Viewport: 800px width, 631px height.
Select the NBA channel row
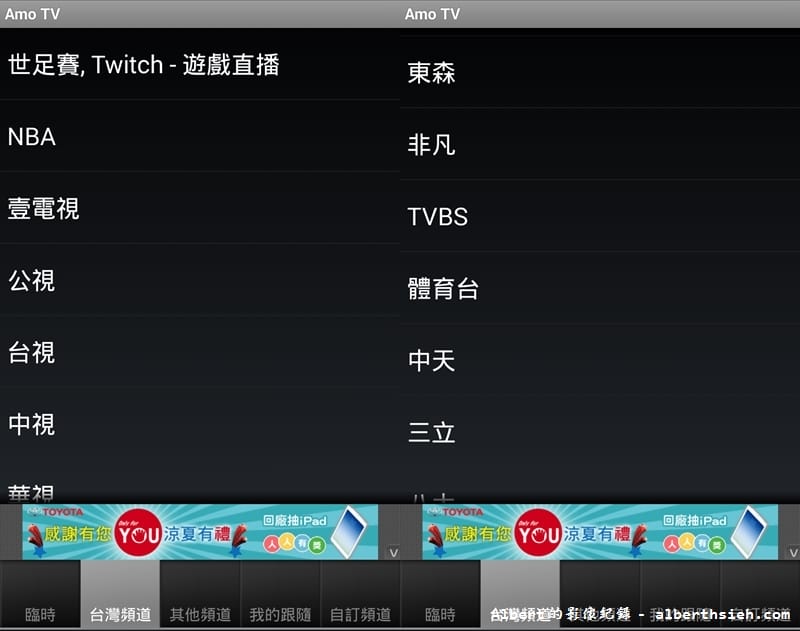click(x=200, y=136)
